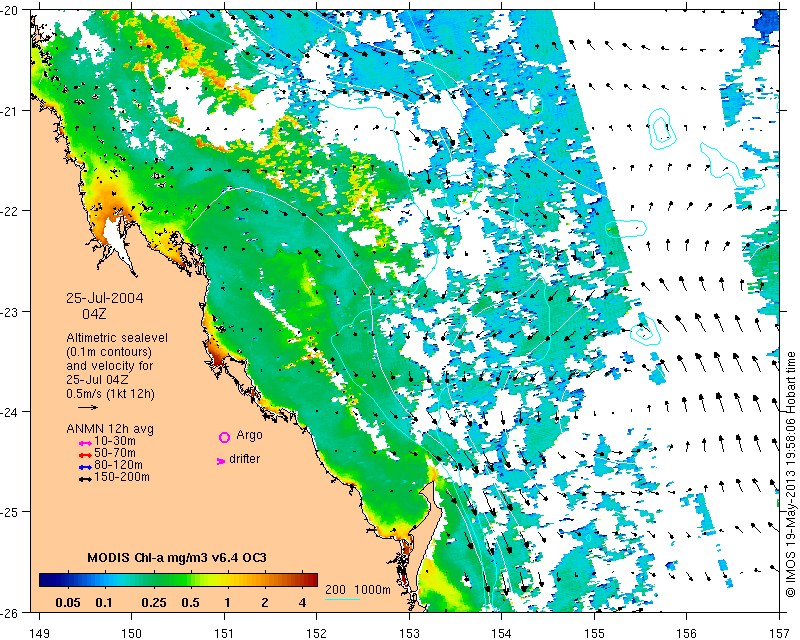This screenshot has width=800, height=640.
Task: Click the colorbar tick label 4
Action: tap(302, 603)
